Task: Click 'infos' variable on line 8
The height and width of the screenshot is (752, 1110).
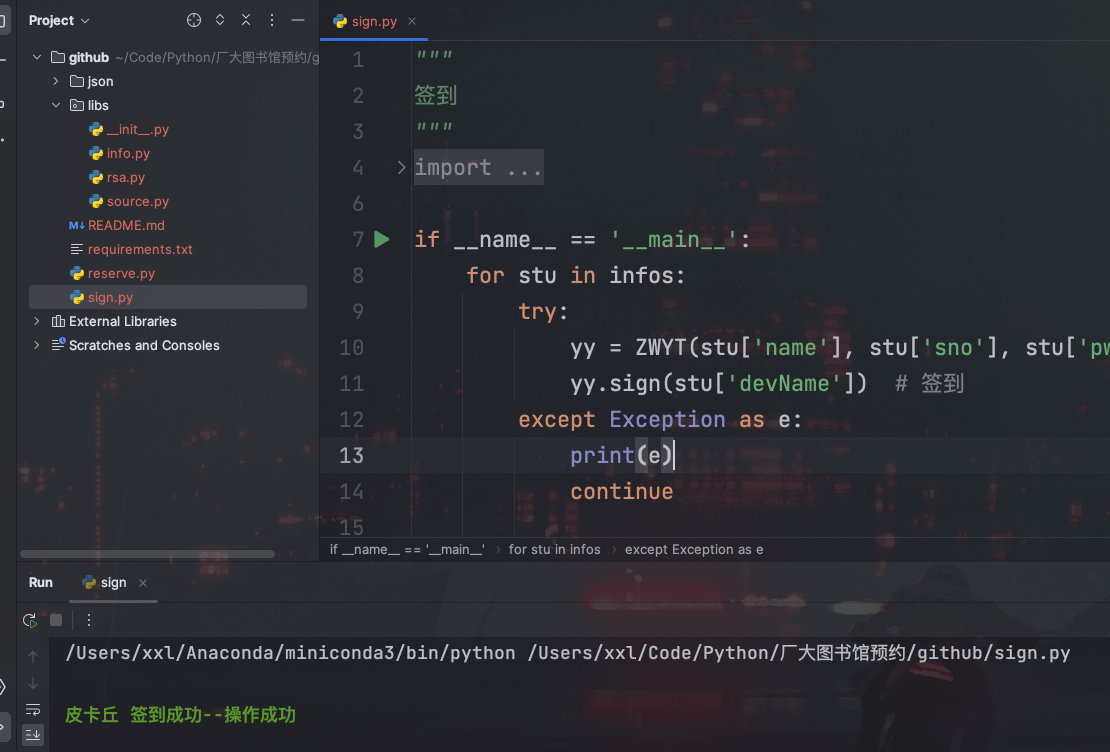Action: [x=640, y=275]
